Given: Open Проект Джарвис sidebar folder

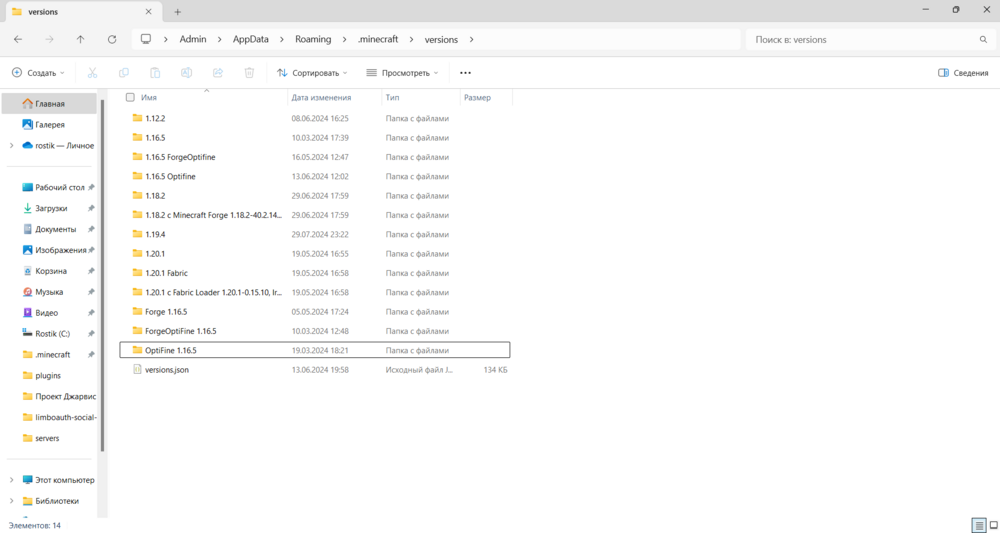Looking at the screenshot, I should pyautogui.click(x=59, y=396).
